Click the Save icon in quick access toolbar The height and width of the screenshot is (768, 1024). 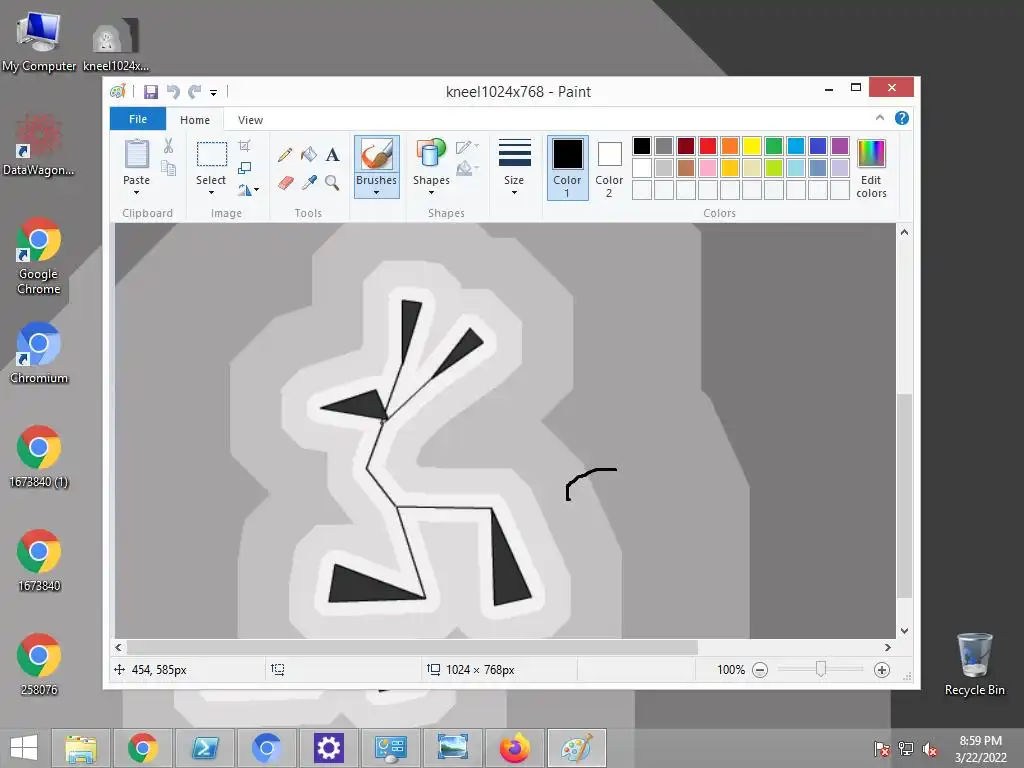(151, 92)
